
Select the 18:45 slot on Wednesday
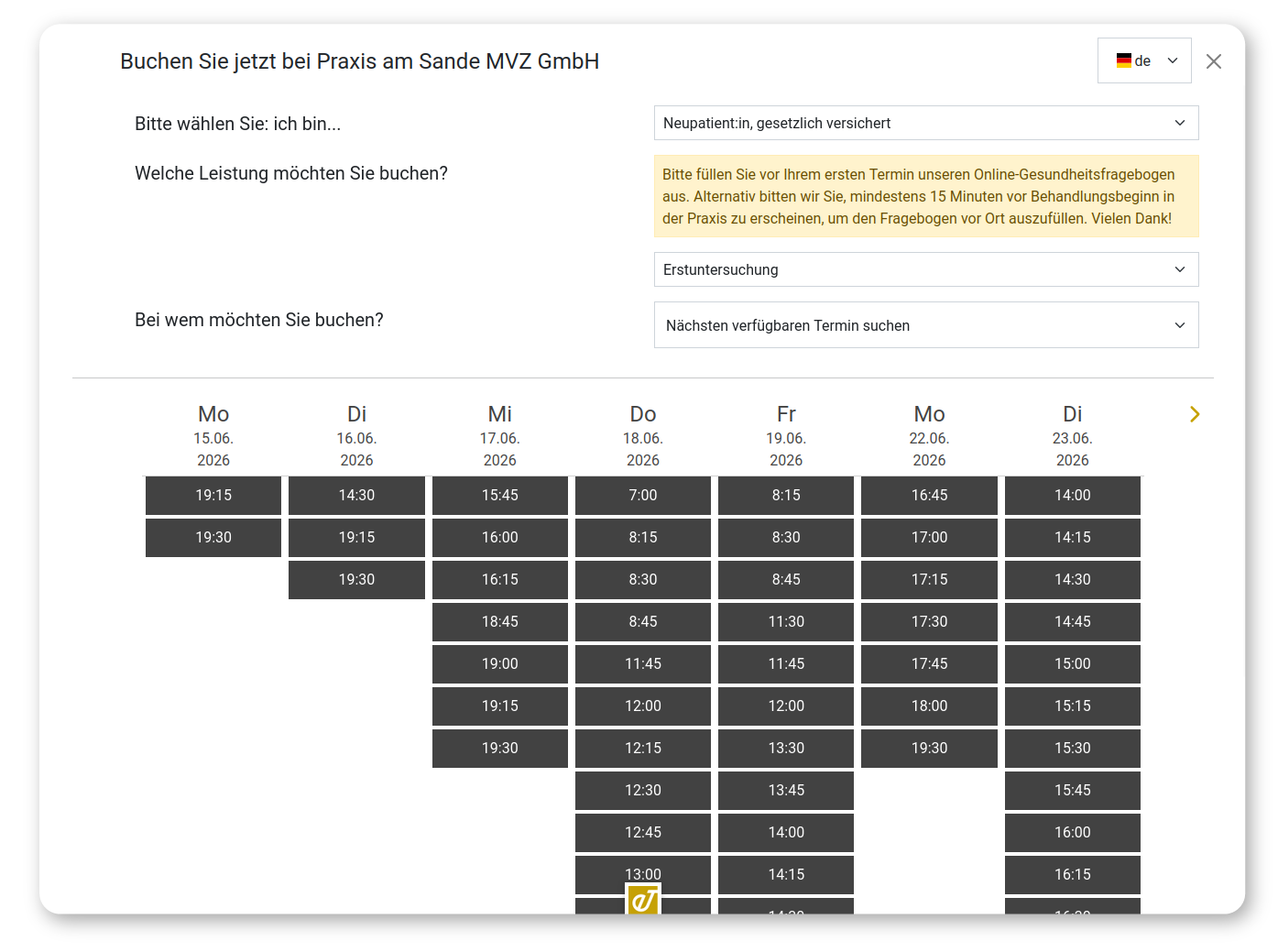pyautogui.click(x=500, y=622)
